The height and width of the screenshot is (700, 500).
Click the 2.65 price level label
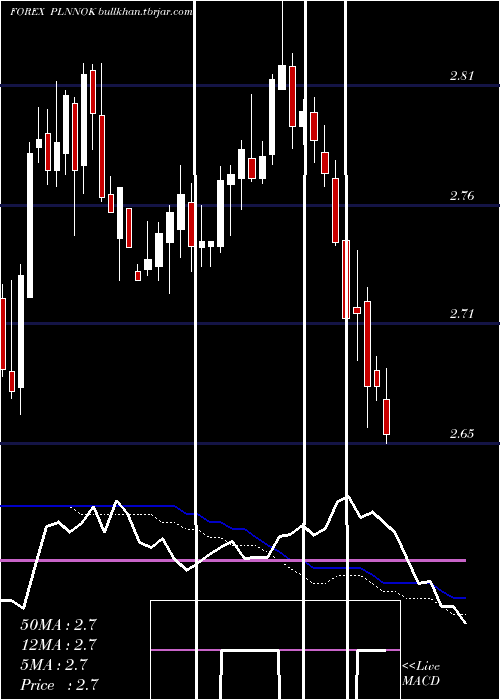(x=462, y=433)
